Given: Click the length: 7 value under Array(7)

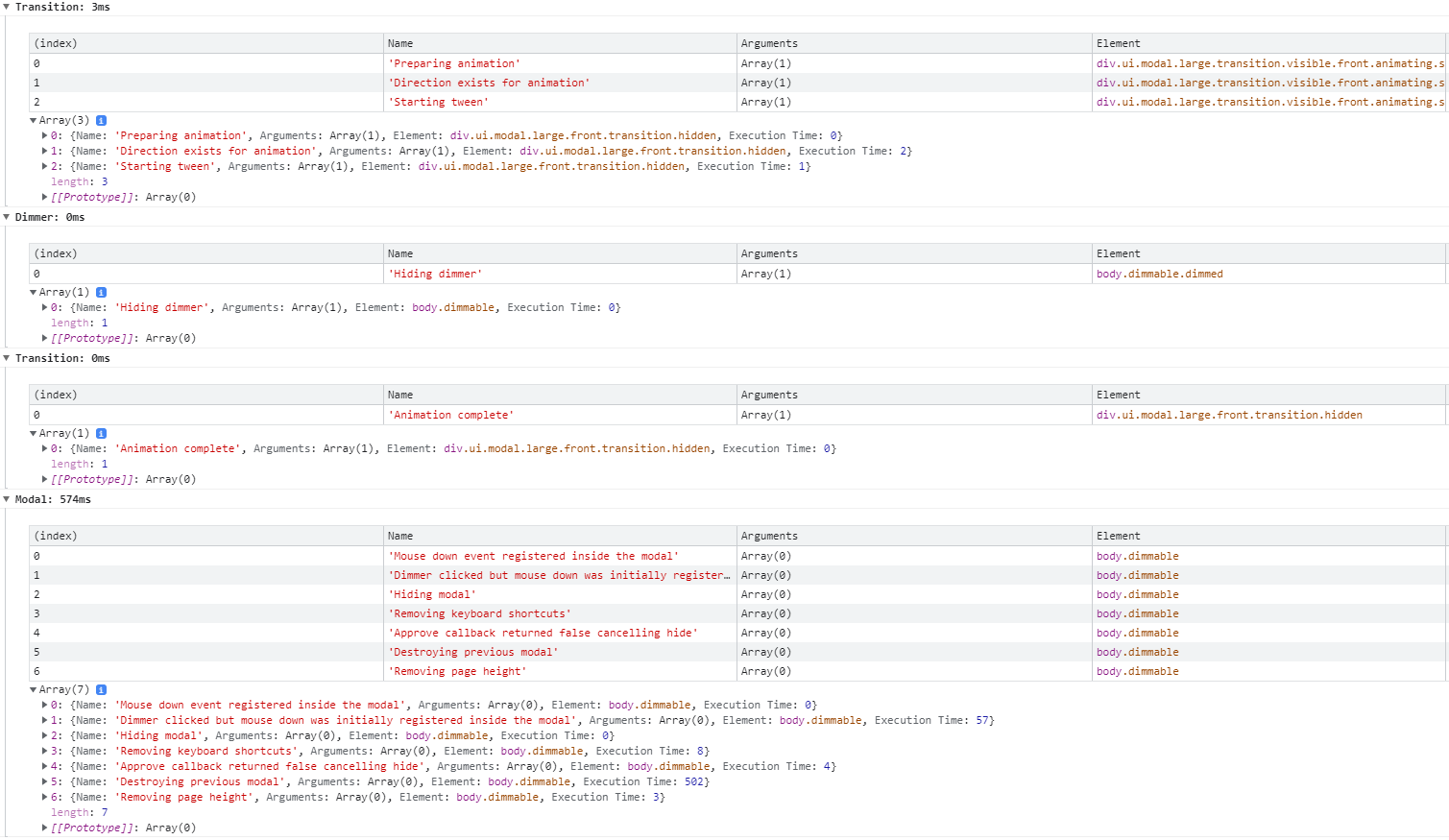Looking at the screenshot, I should pyautogui.click(x=103, y=811).
